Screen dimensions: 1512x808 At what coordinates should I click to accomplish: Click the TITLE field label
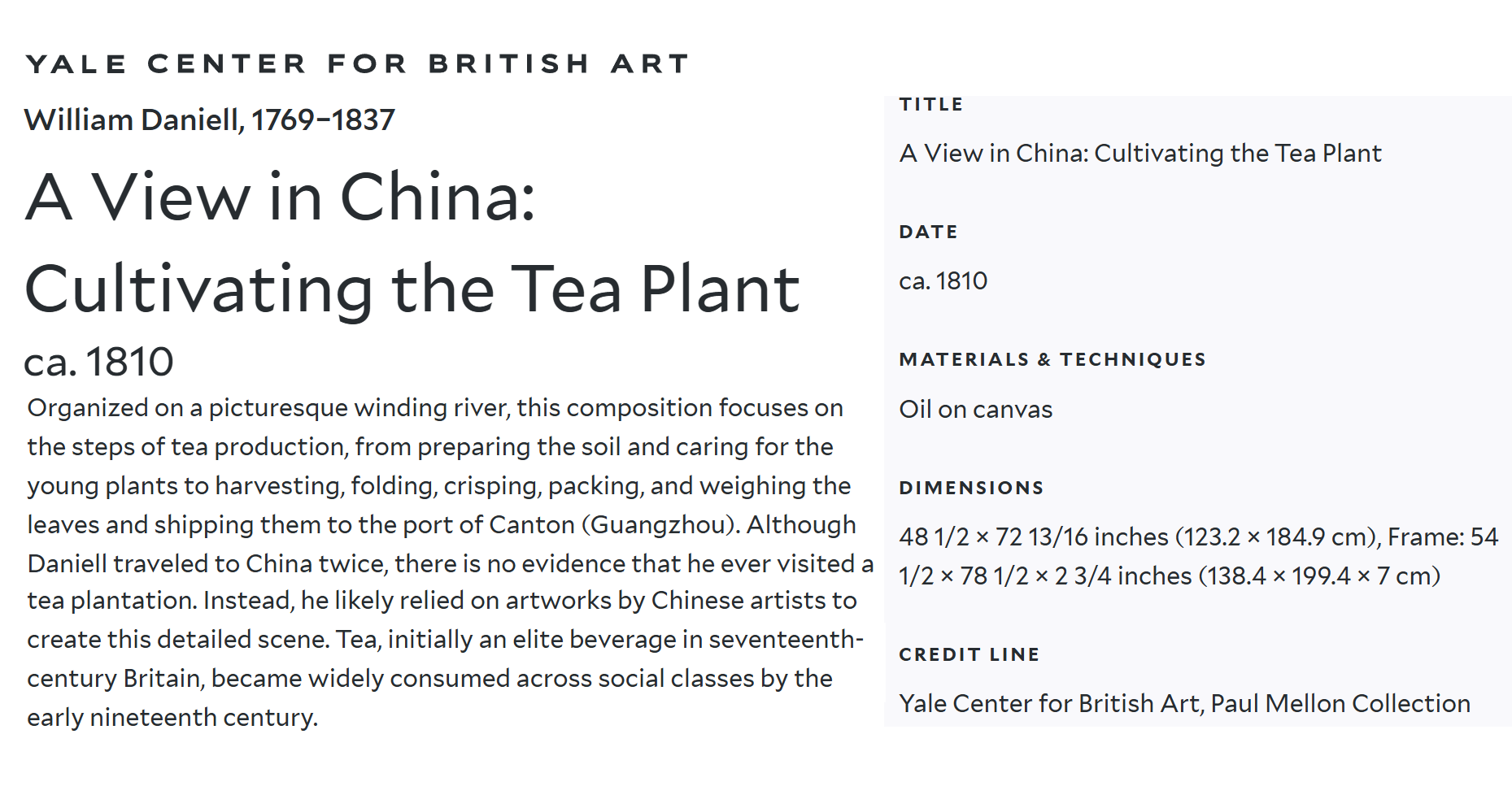point(931,104)
